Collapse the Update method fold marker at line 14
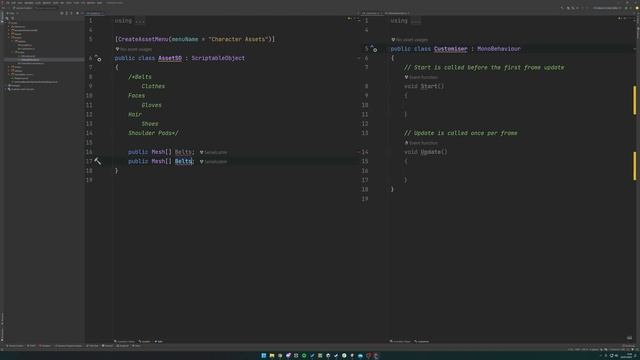This screenshot has height=360, width=640. tap(359, 152)
